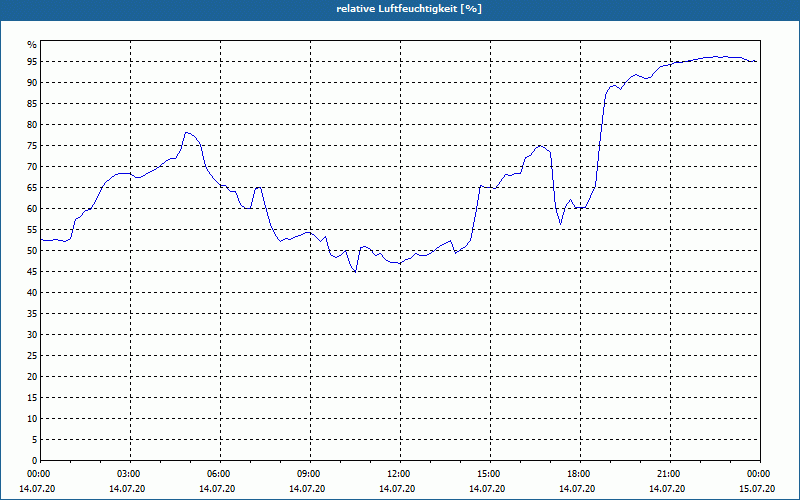Click the '20' y-axis value
The image size is (800, 500).
pyautogui.click(x=32, y=377)
